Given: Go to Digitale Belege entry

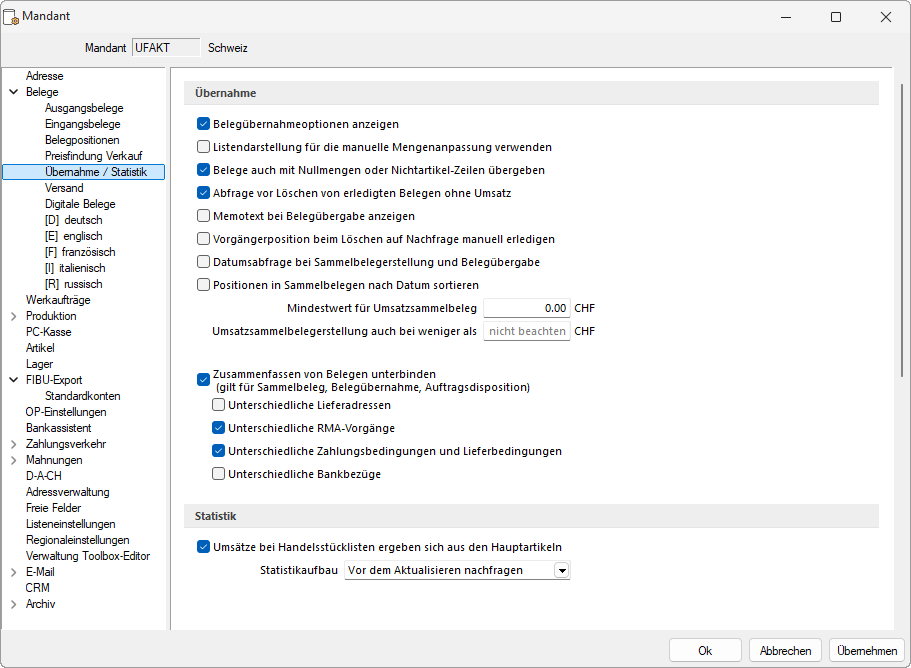Looking at the screenshot, I should (x=80, y=204).
